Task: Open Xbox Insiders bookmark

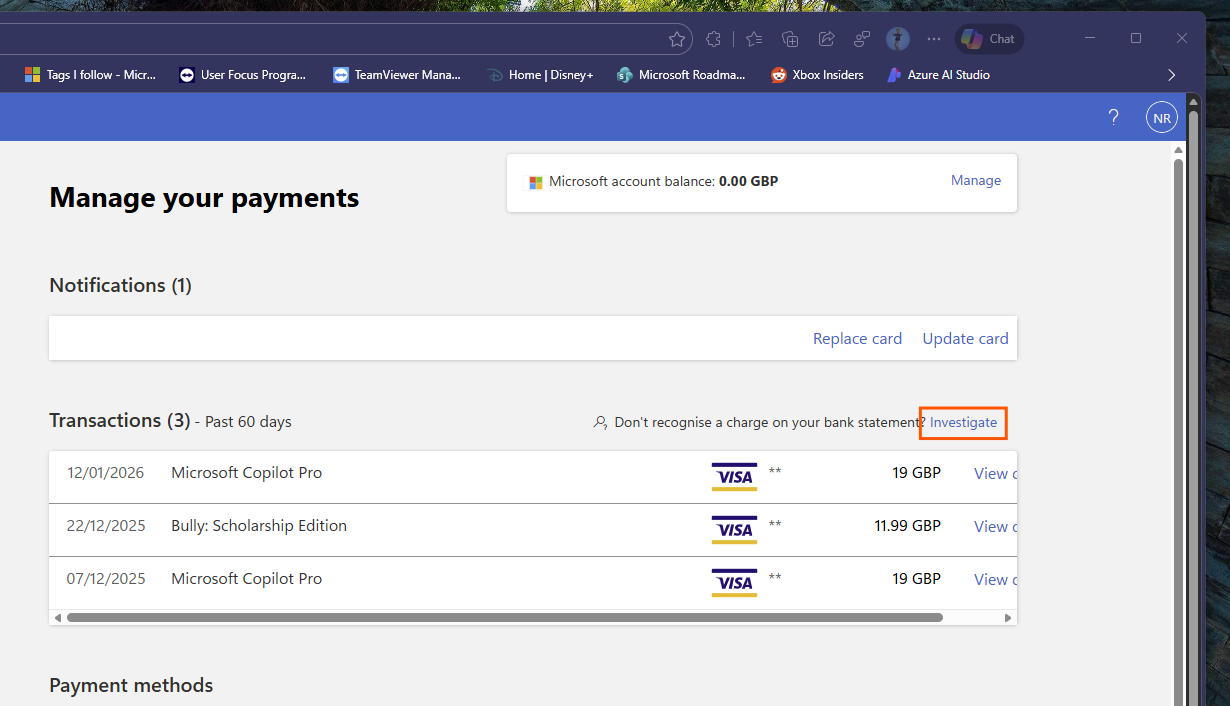Action: pos(818,74)
